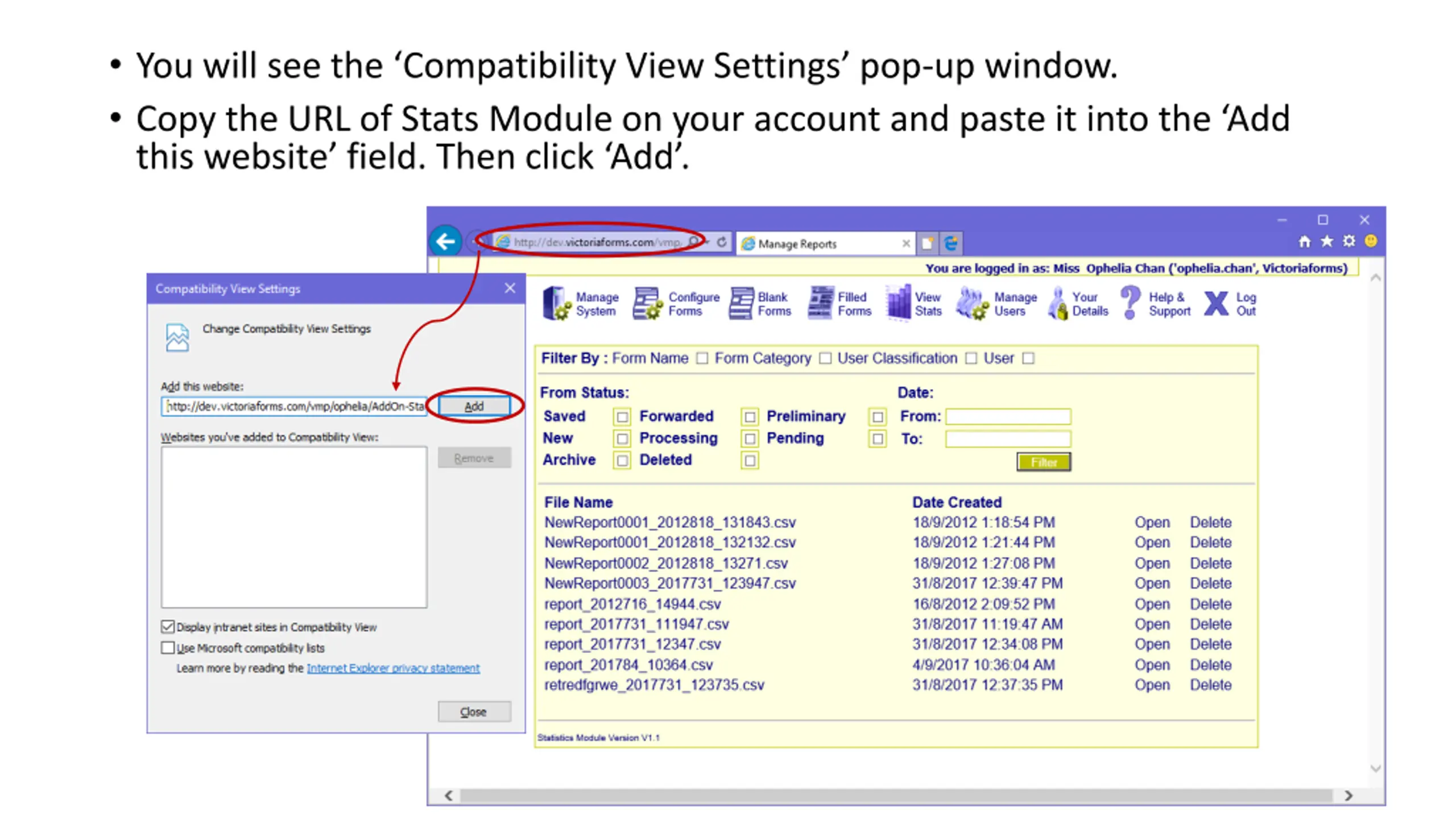
Task: Delete NewReport0003_2017731_123947.csv
Action: pyautogui.click(x=1210, y=584)
